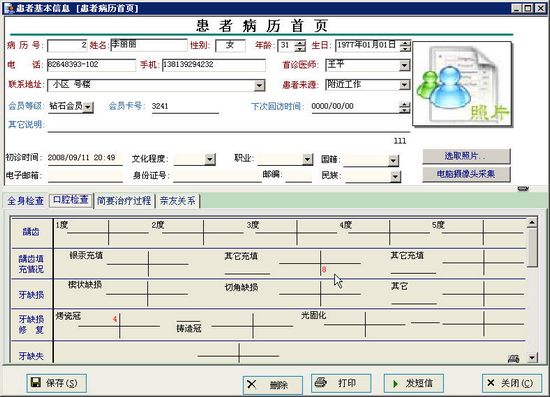Click the 手机 field with 138139294232
550x397 pixels.
(x=214, y=65)
